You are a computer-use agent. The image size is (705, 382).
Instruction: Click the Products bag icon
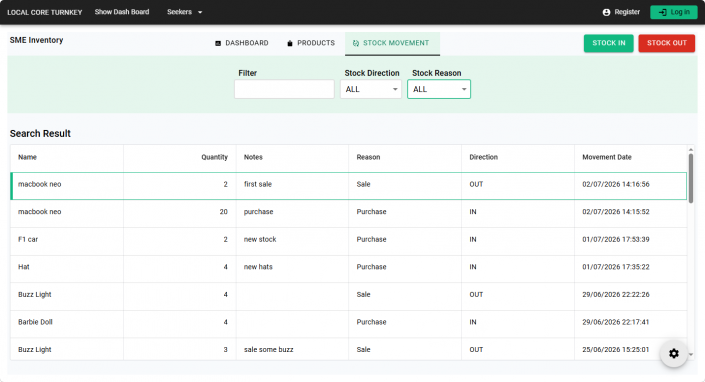[x=290, y=43]
